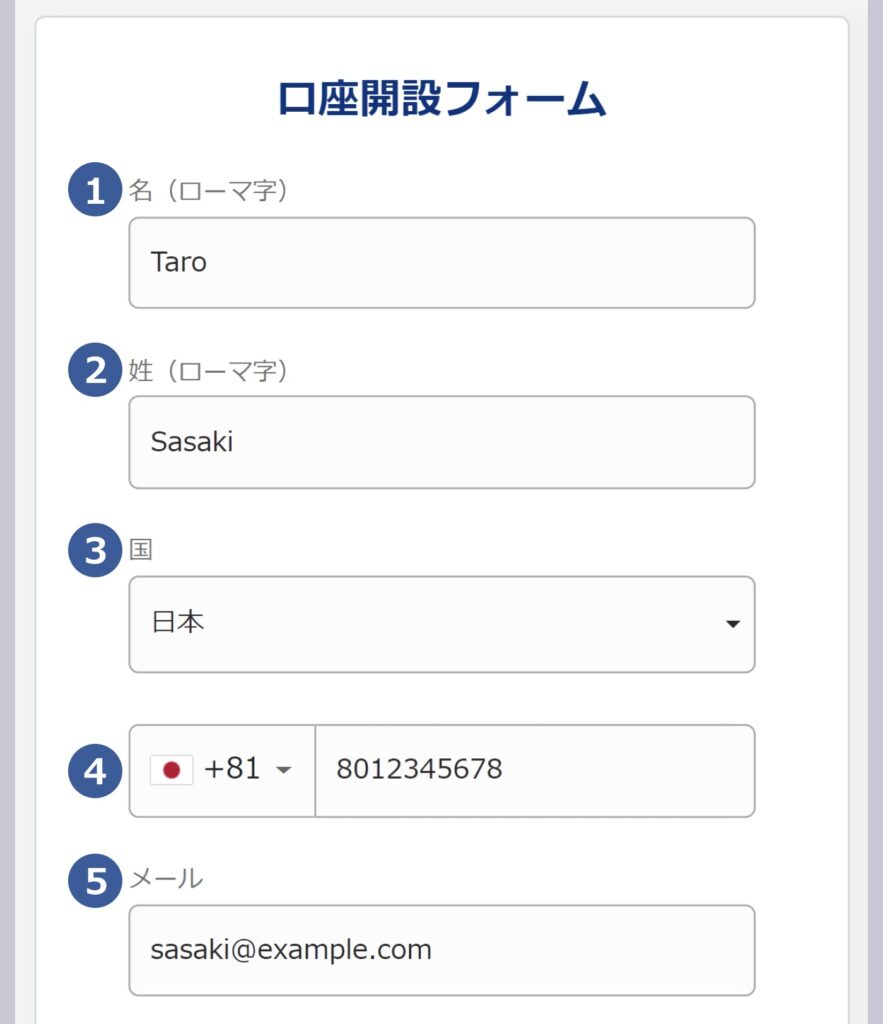Focus the first name field containing Taro
Viewport: 883px width, 1024px height.
tap(442, 263)
